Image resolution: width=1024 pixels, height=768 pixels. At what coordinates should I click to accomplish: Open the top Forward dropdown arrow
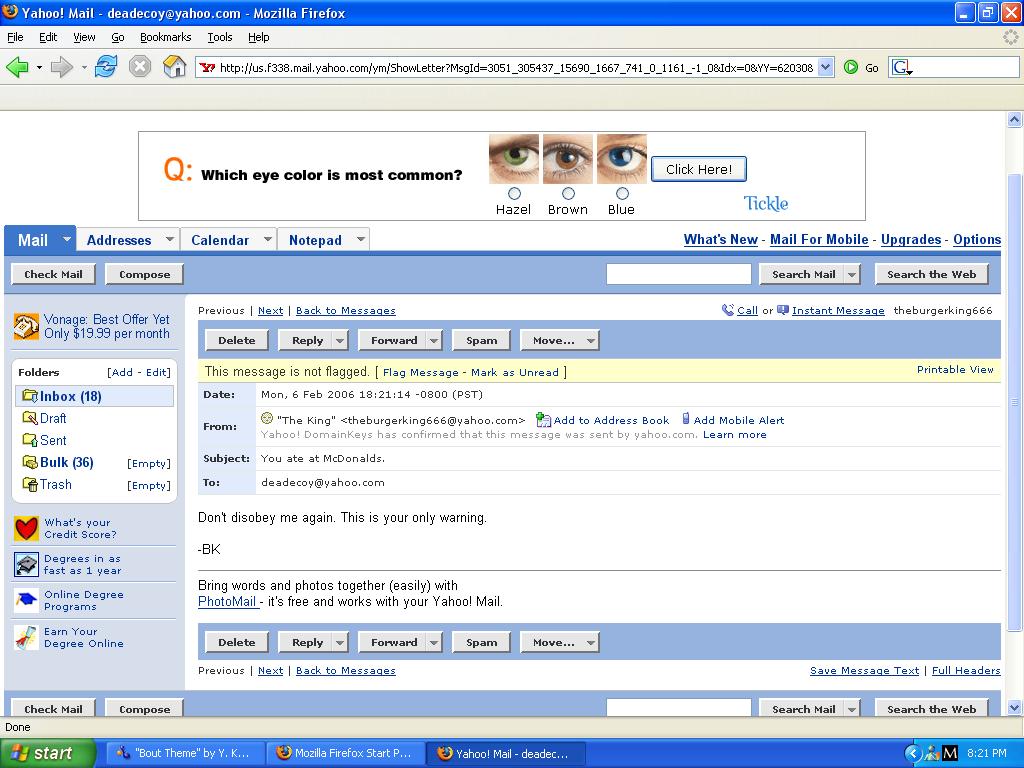(x=434, y=340)
